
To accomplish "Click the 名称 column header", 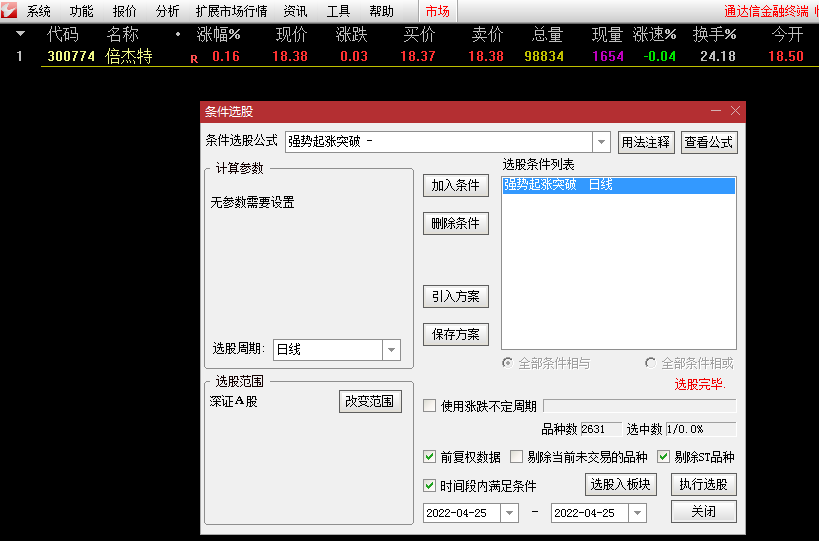I will click(x=122, y=34).
